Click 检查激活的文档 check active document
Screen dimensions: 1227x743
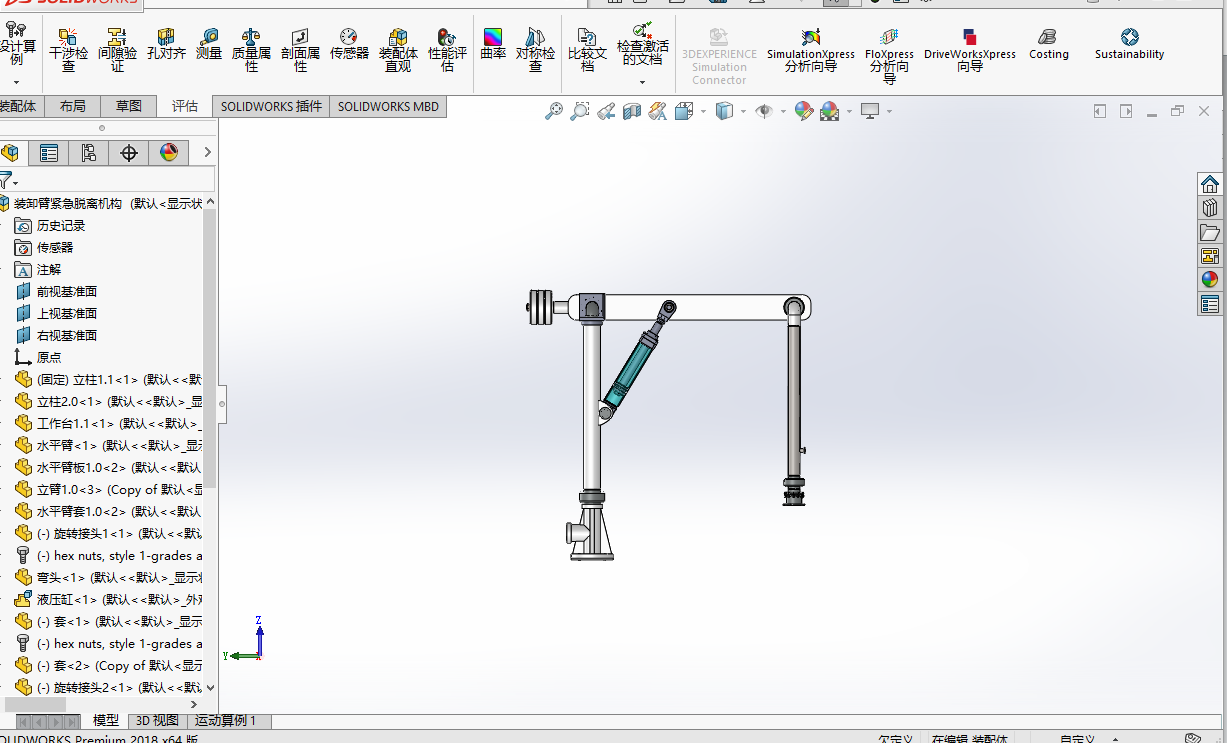coord(642,44)
